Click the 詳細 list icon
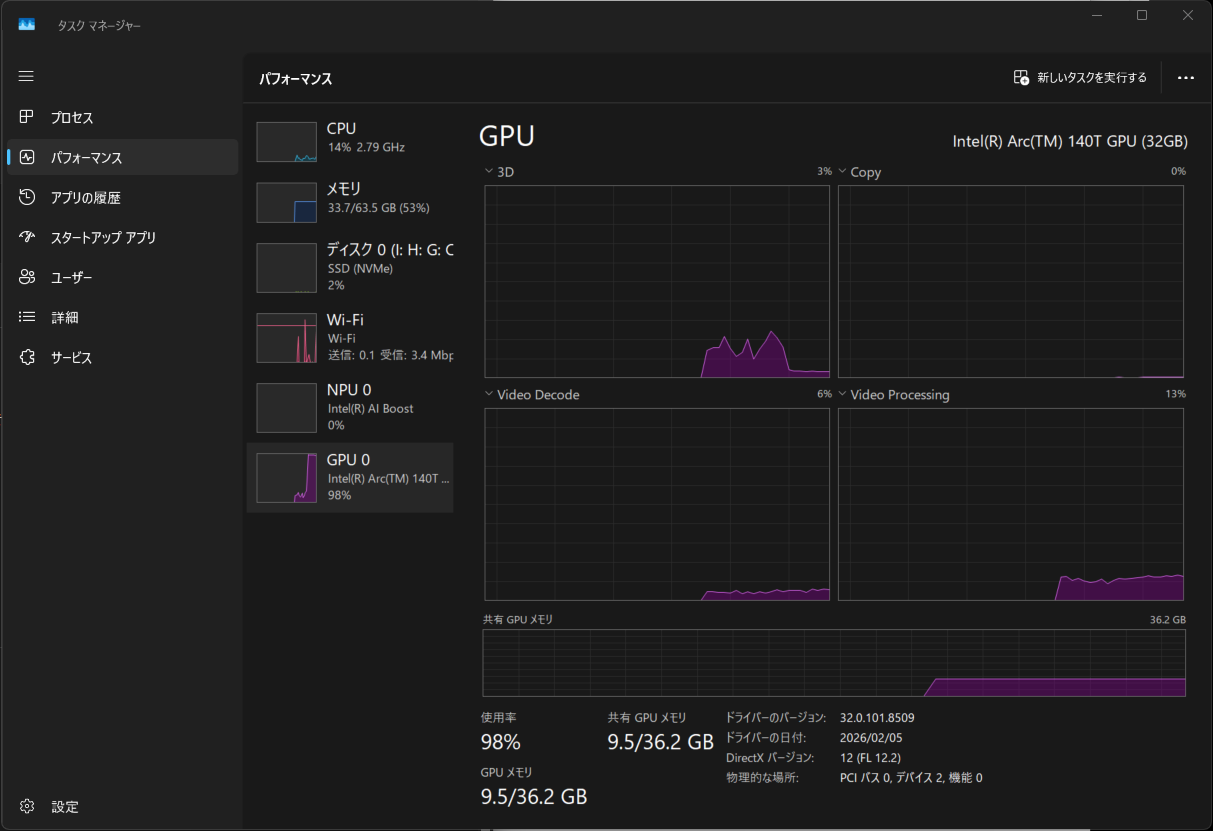 pos(27,317)
